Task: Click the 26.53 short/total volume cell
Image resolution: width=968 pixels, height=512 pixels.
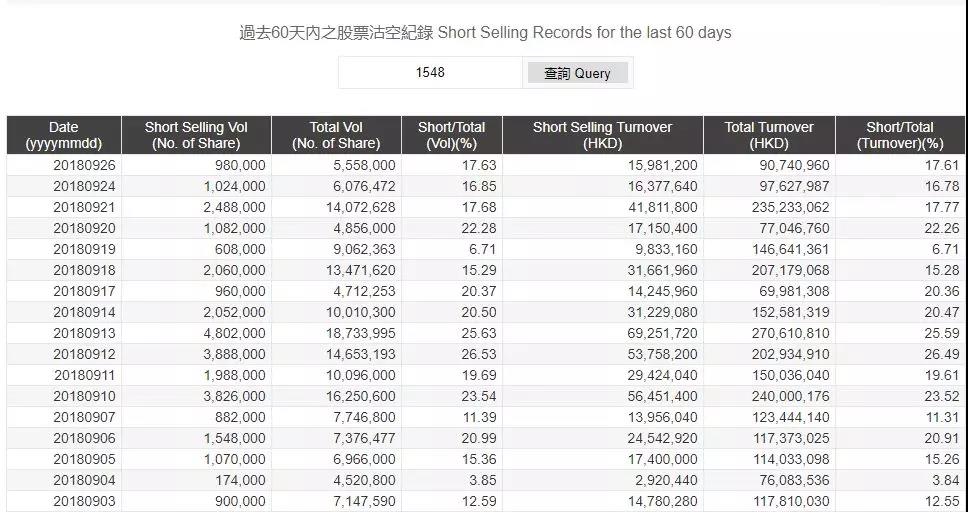Action: click(x=478, y=355)
